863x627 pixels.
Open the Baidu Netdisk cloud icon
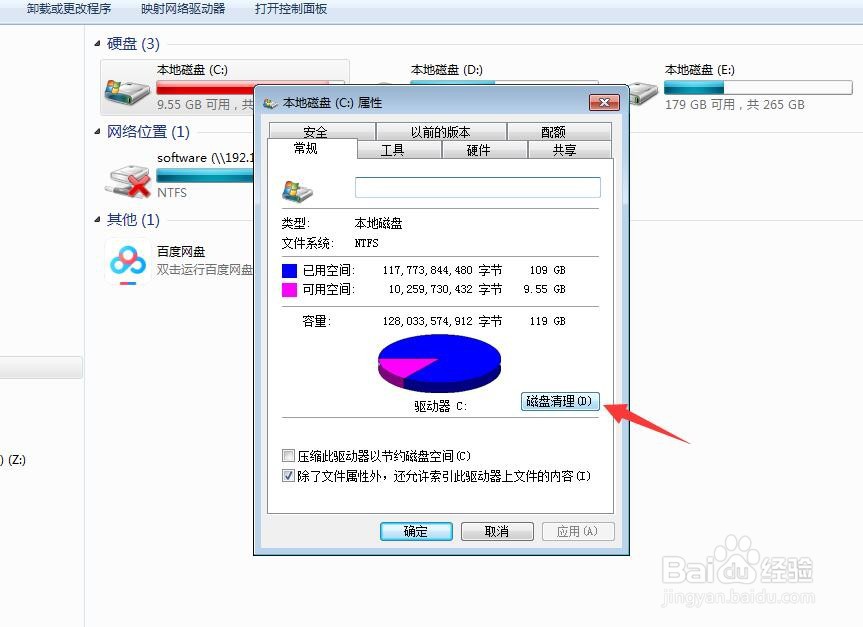128,261
